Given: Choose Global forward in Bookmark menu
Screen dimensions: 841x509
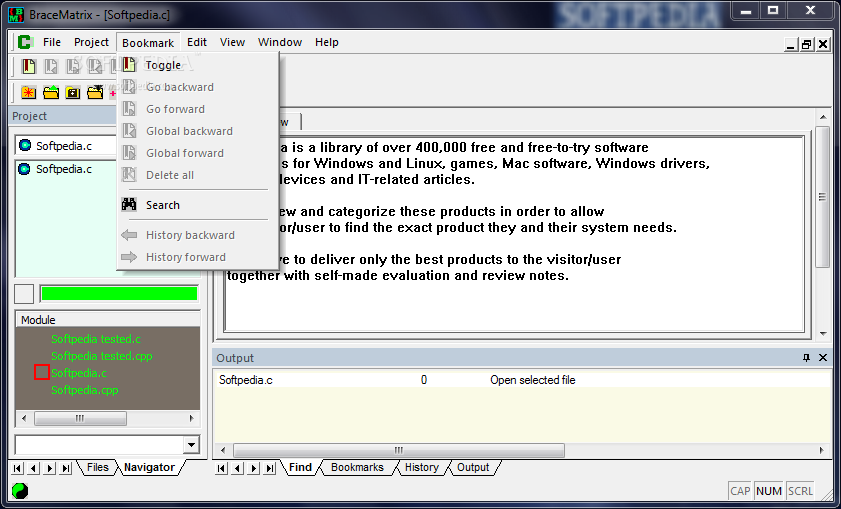Looking at the screenshot, I should tap(197, 153).
